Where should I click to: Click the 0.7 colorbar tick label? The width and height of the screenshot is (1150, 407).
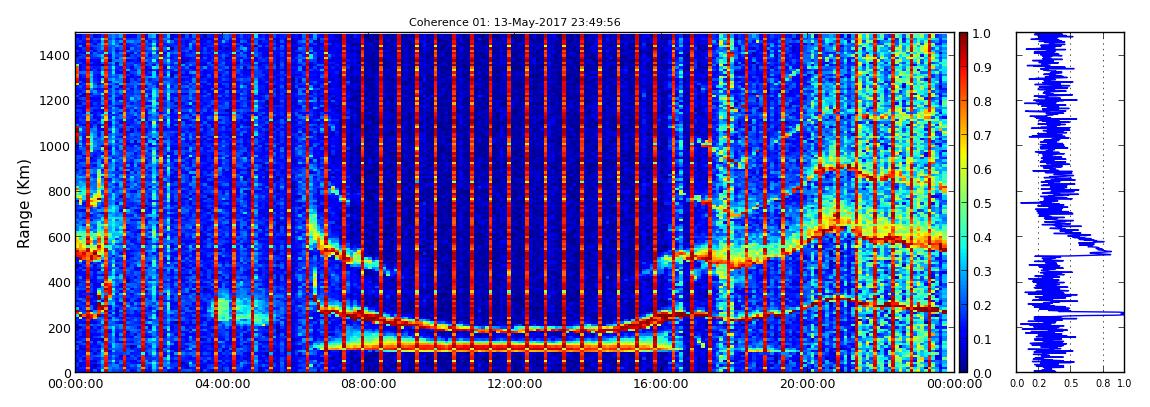pos(981,136)
